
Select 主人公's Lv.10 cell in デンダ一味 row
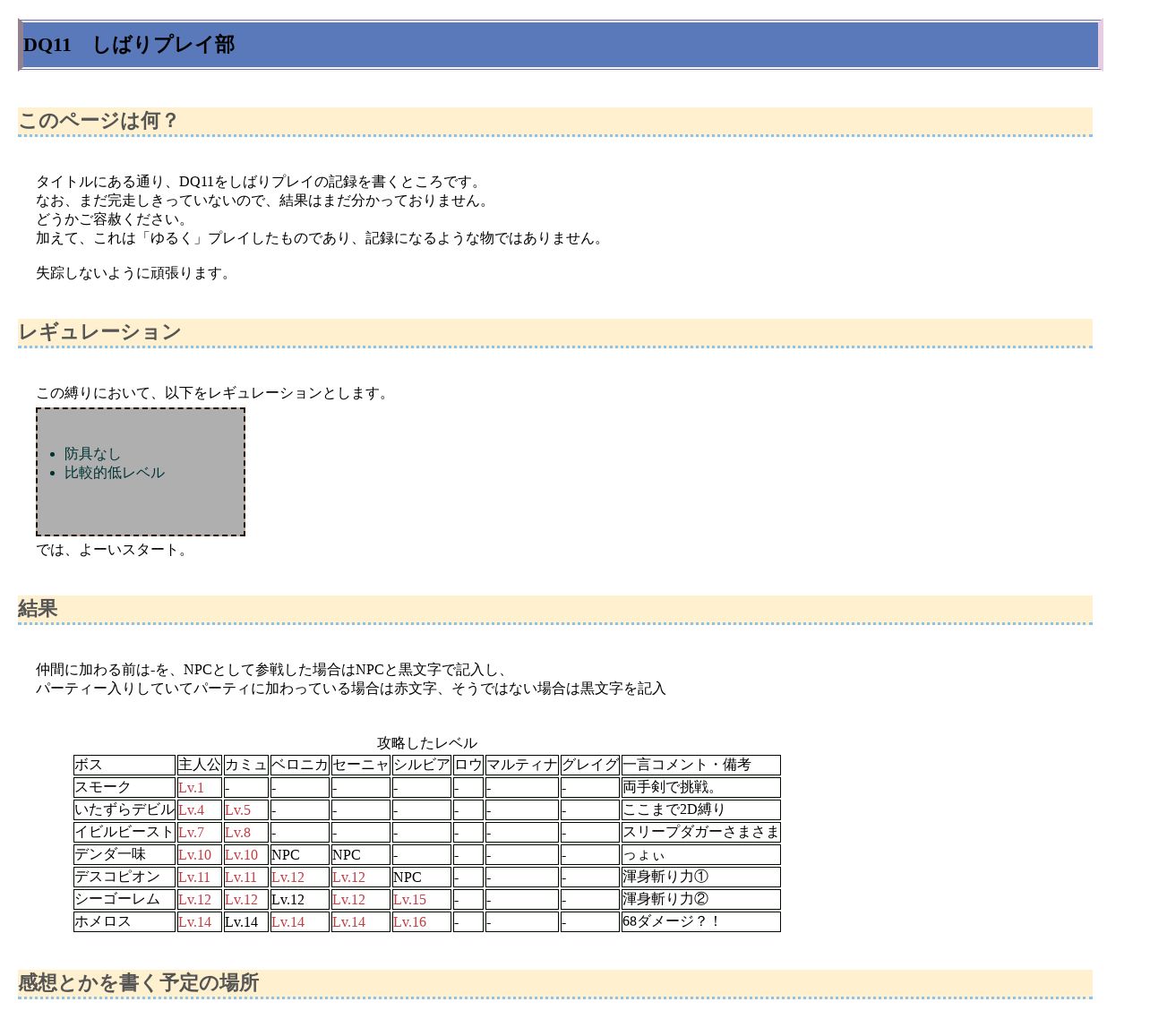tap(200, 854)
